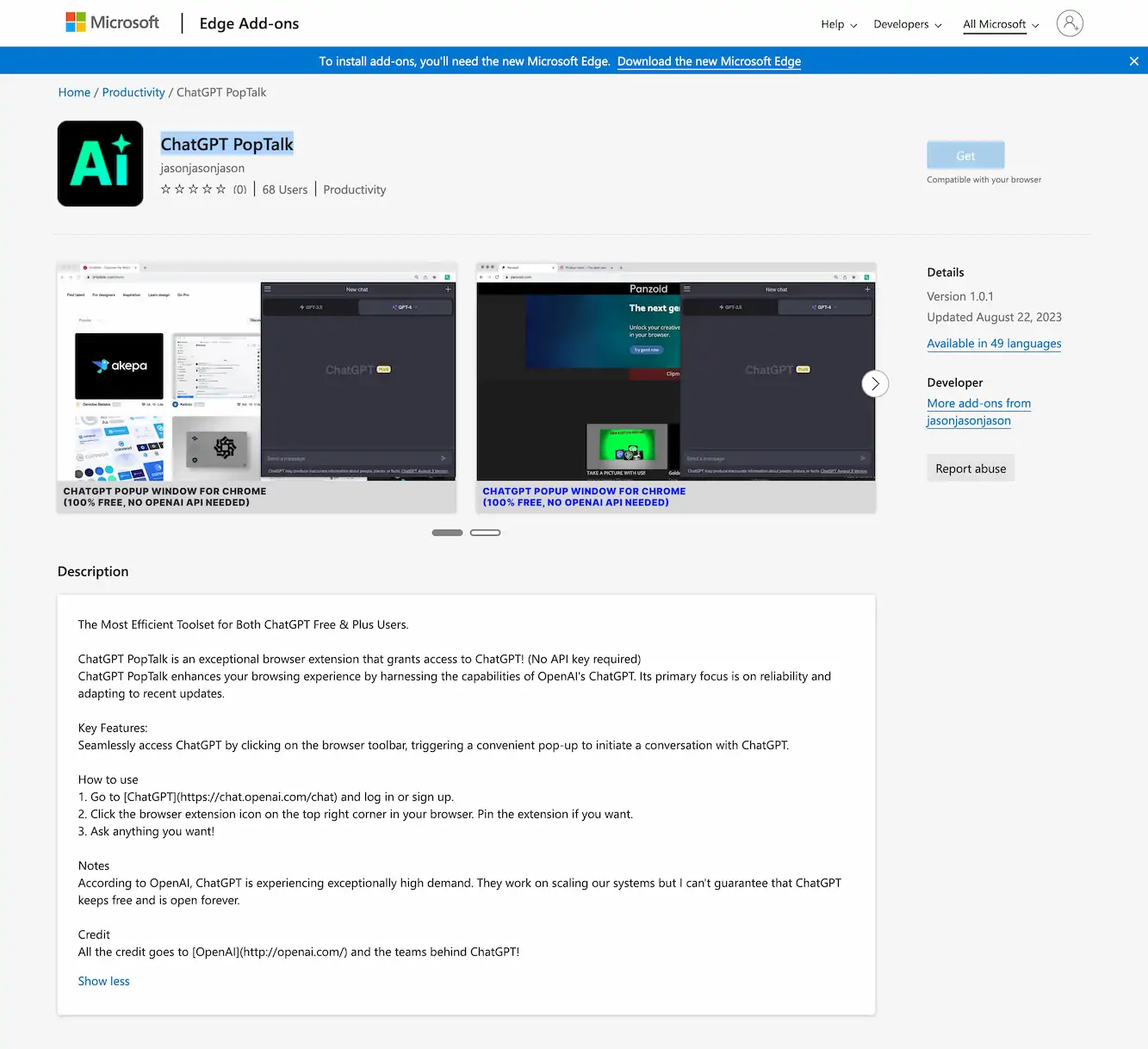Click the ChatGPT PopTalk title heading

(x=227, y=144)
